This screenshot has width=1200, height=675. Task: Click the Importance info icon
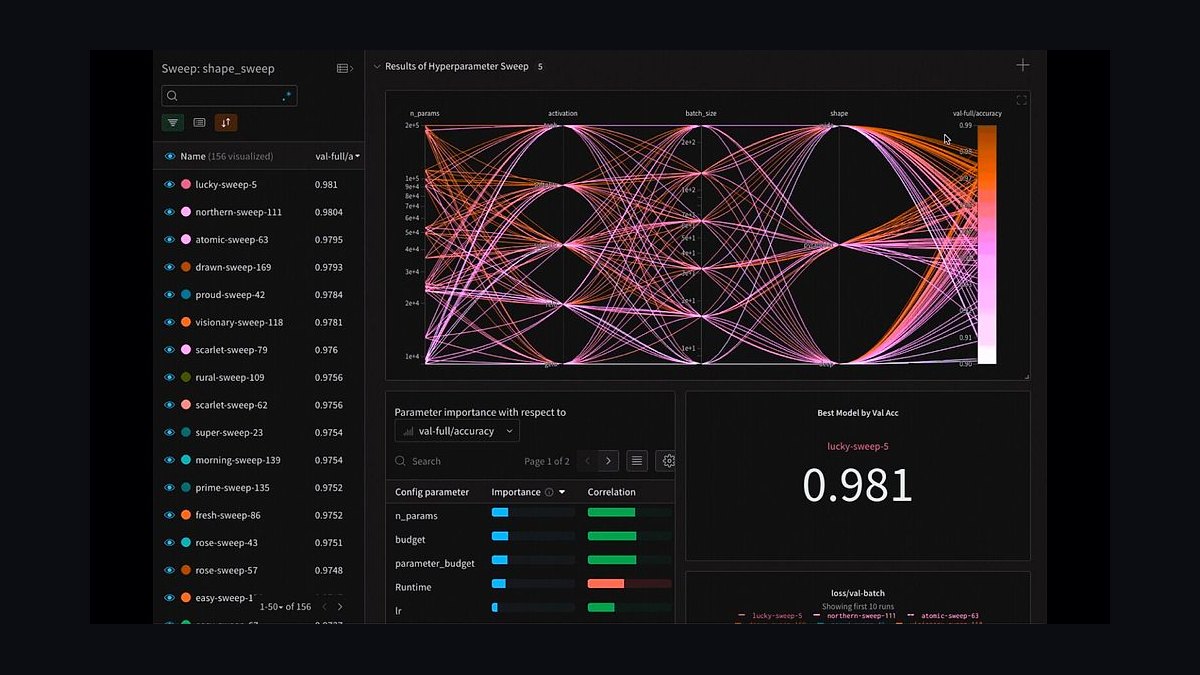(x=549, y=492)
